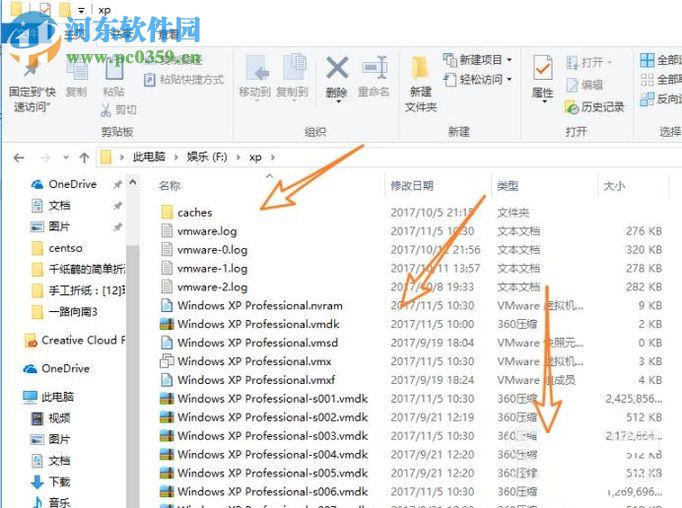Click Select none icon
The image size is (682, 508).
click(647, 80)
